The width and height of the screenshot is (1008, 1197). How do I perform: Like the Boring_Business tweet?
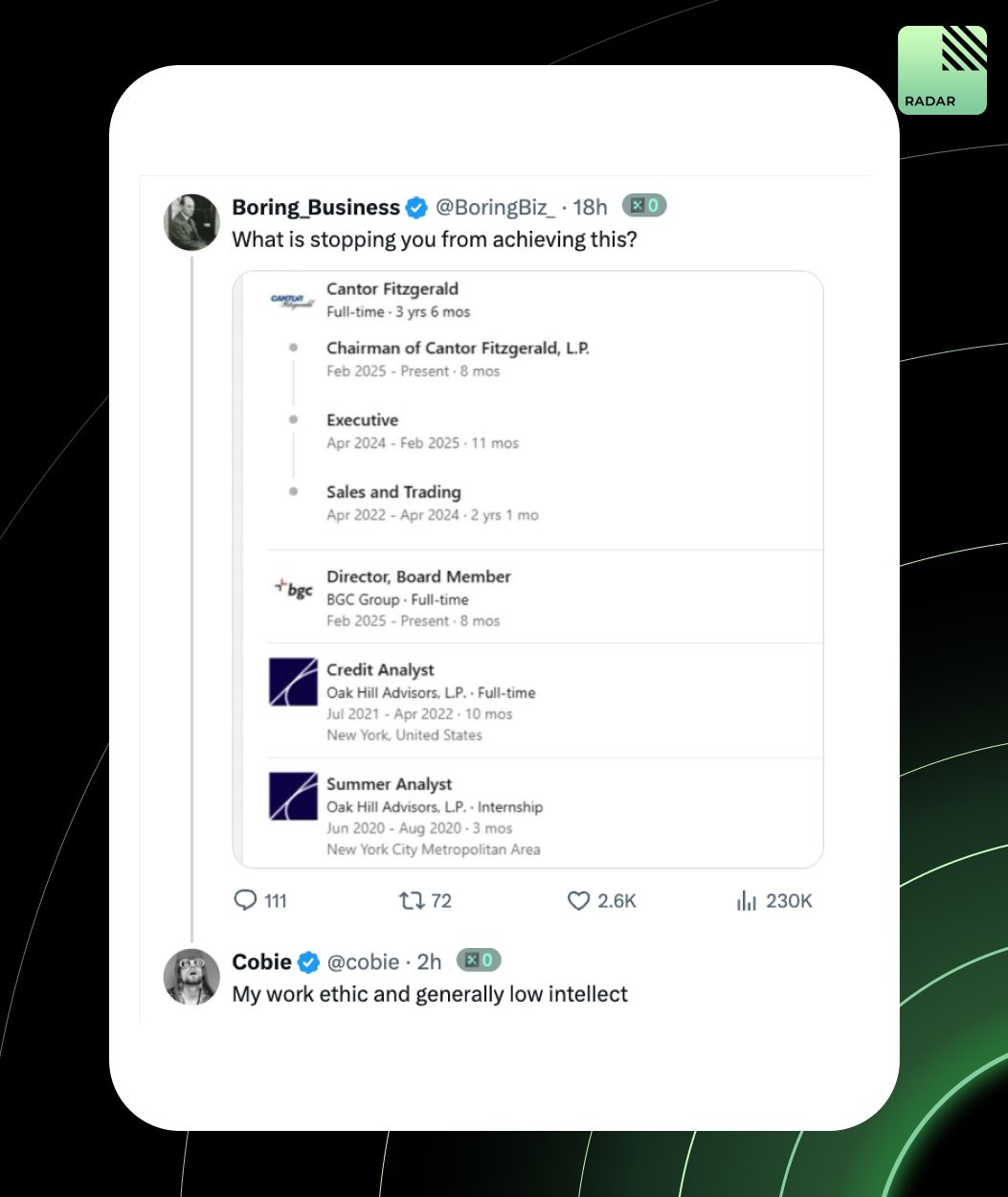point(578,900)
